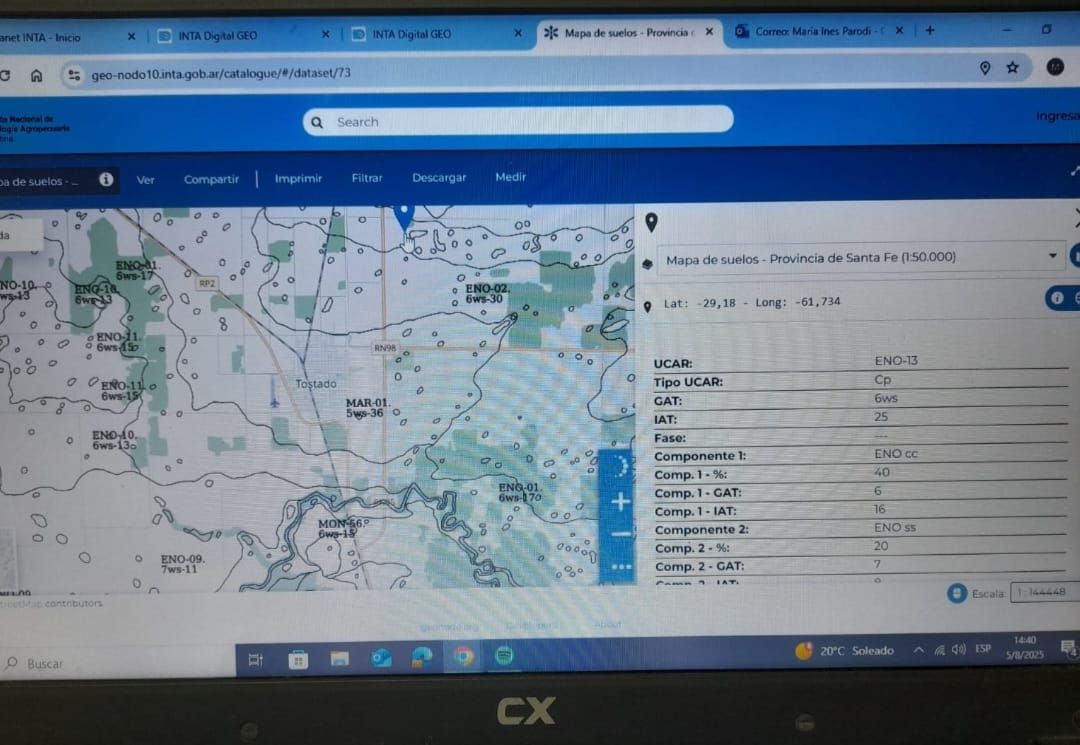This screenshot has height=745, width=1080.
Task: Activate the Medir measurement tool
Action: point(510,177)
